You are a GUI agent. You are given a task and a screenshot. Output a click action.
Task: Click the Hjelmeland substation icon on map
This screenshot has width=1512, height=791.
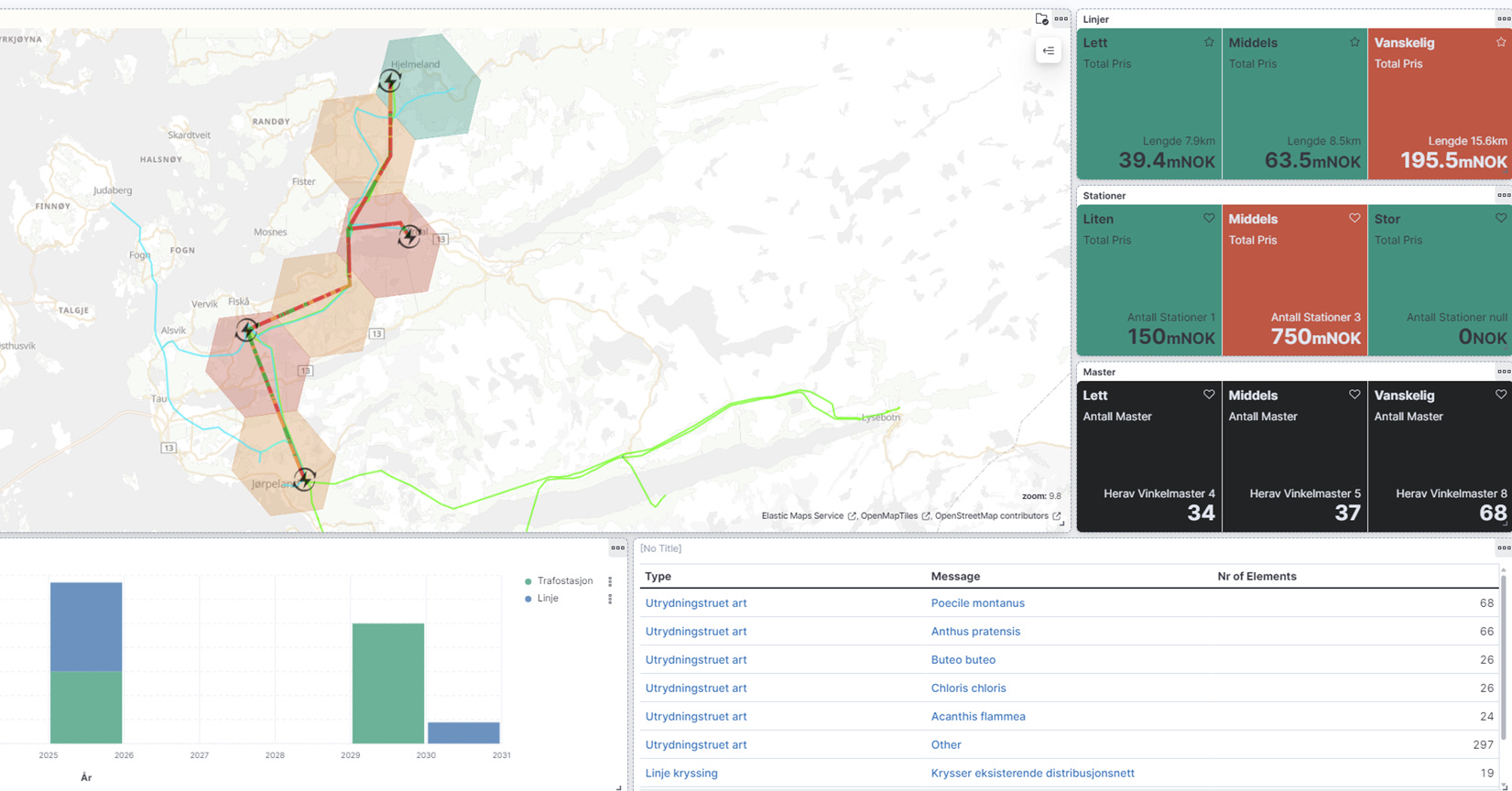(390, 81)
